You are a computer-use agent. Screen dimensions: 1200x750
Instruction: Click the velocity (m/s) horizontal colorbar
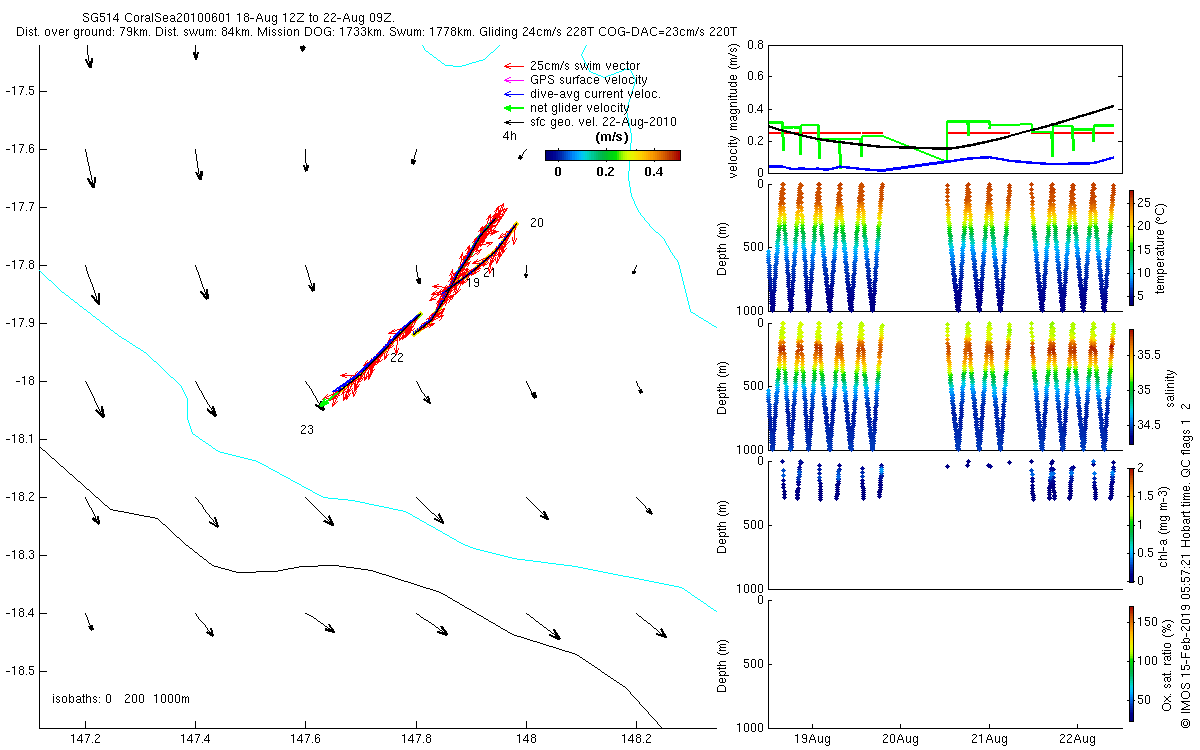[x=612, y=155]
